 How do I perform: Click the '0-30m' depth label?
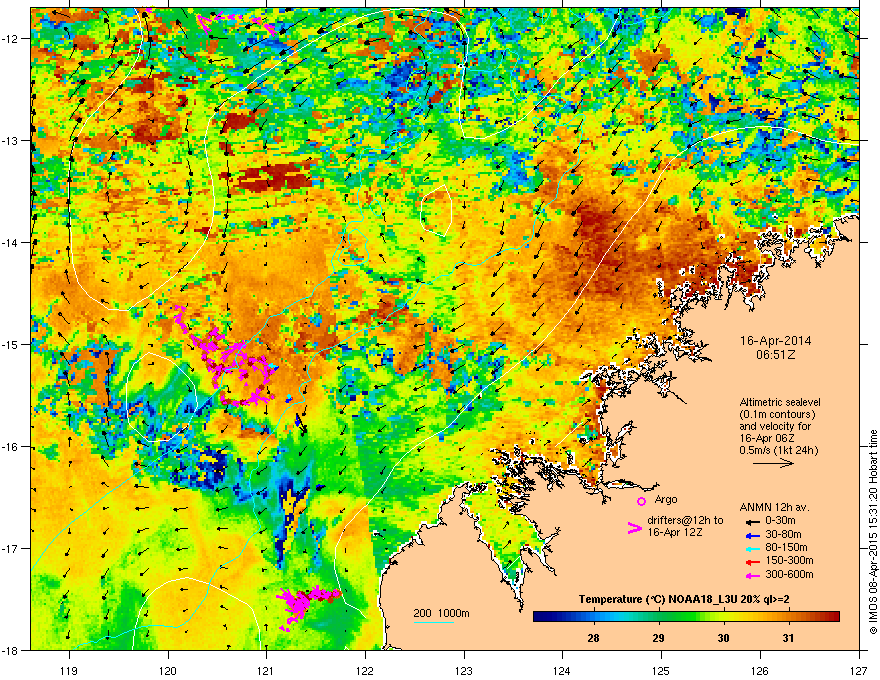coord(780,521)
